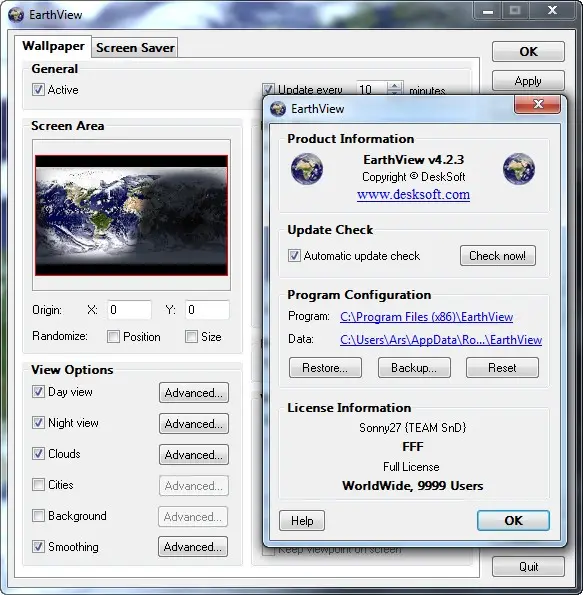
Task: Toggle the Smoothing checkbox
Action: click(38, 547)
